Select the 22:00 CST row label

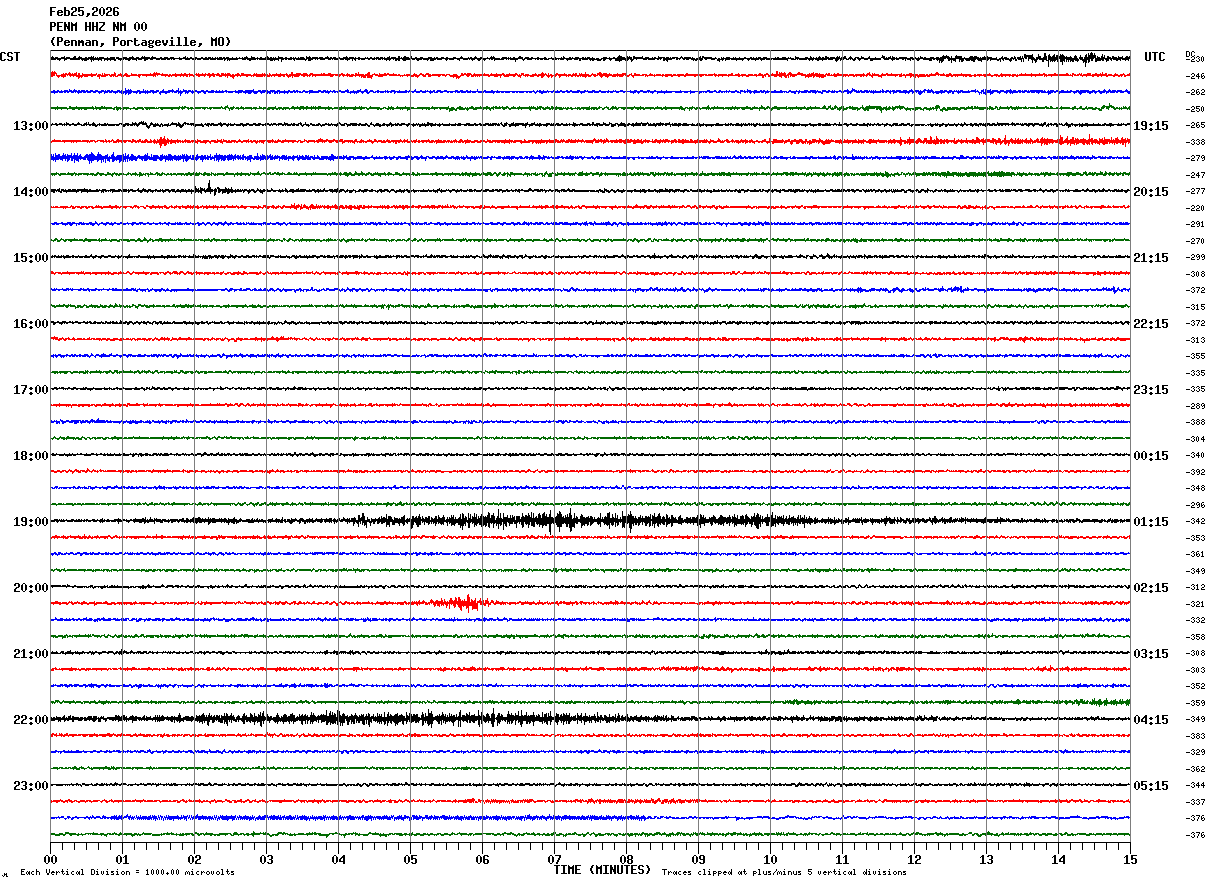pyautogui.click(x=30, y=720)
